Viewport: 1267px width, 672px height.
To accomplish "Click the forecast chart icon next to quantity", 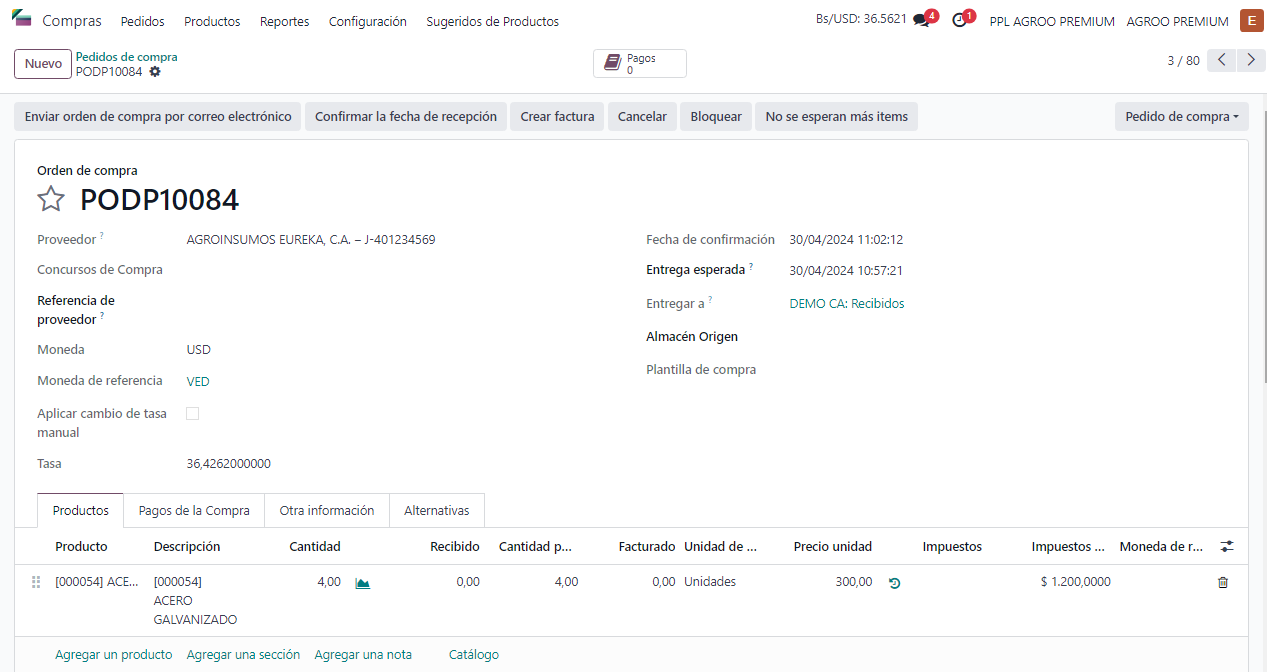I will pos(363,583).
